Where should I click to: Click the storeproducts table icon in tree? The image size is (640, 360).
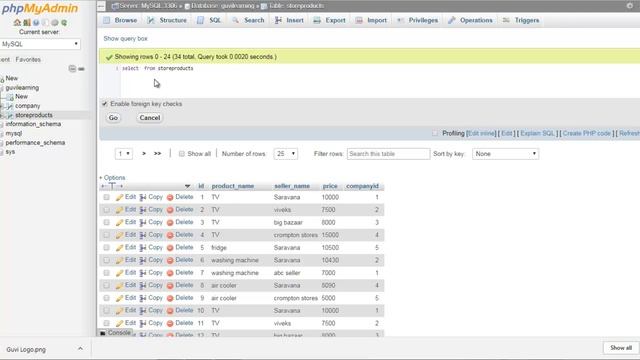(10, 116)
